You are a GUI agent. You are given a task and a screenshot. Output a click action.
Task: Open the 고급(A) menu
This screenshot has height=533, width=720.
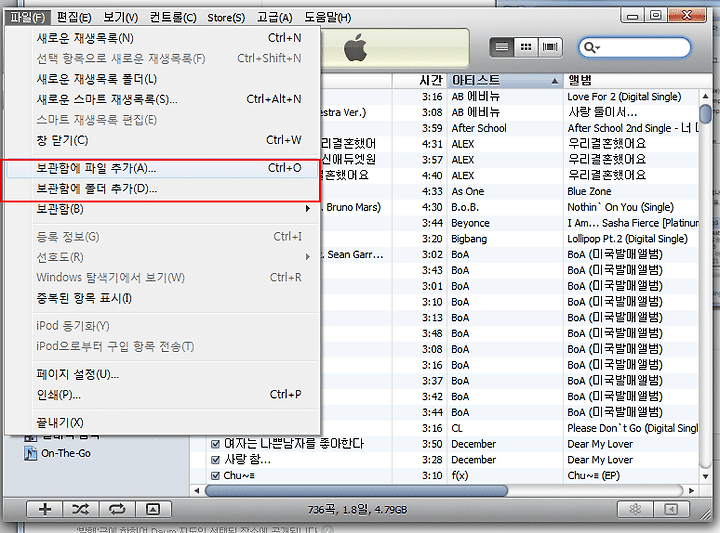(275, 17)
